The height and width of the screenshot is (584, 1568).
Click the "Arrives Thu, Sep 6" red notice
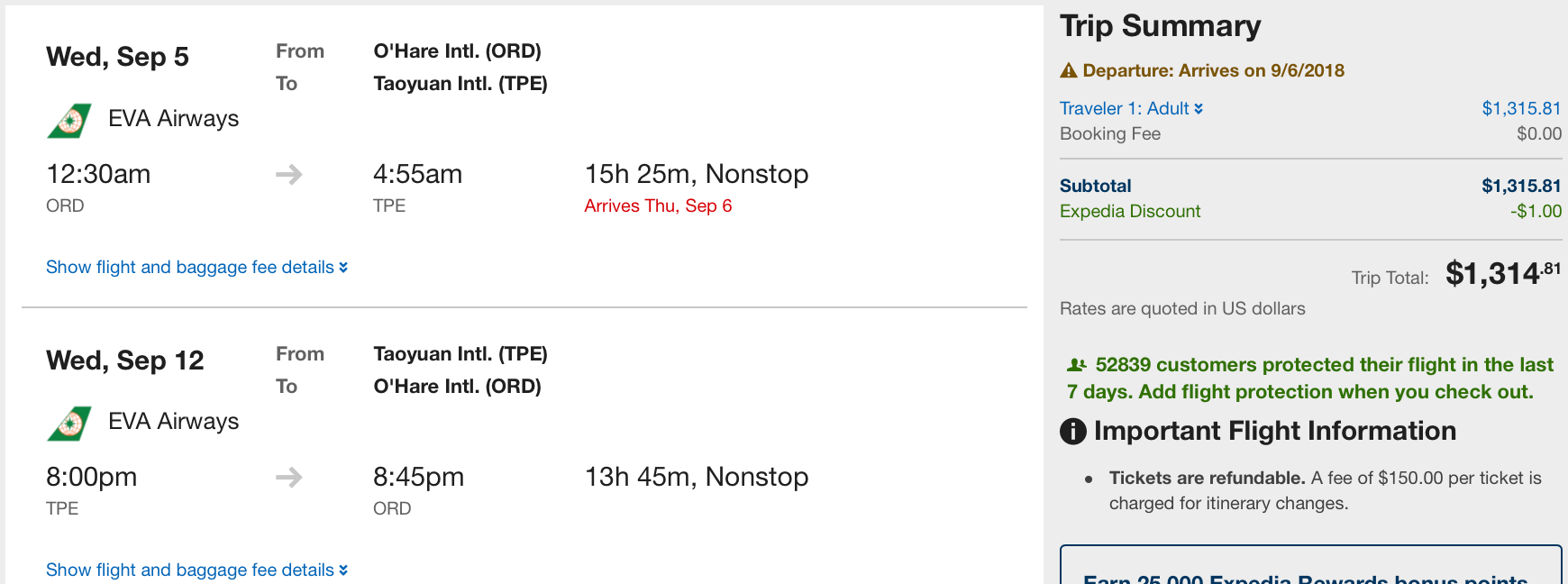(658, 206)
